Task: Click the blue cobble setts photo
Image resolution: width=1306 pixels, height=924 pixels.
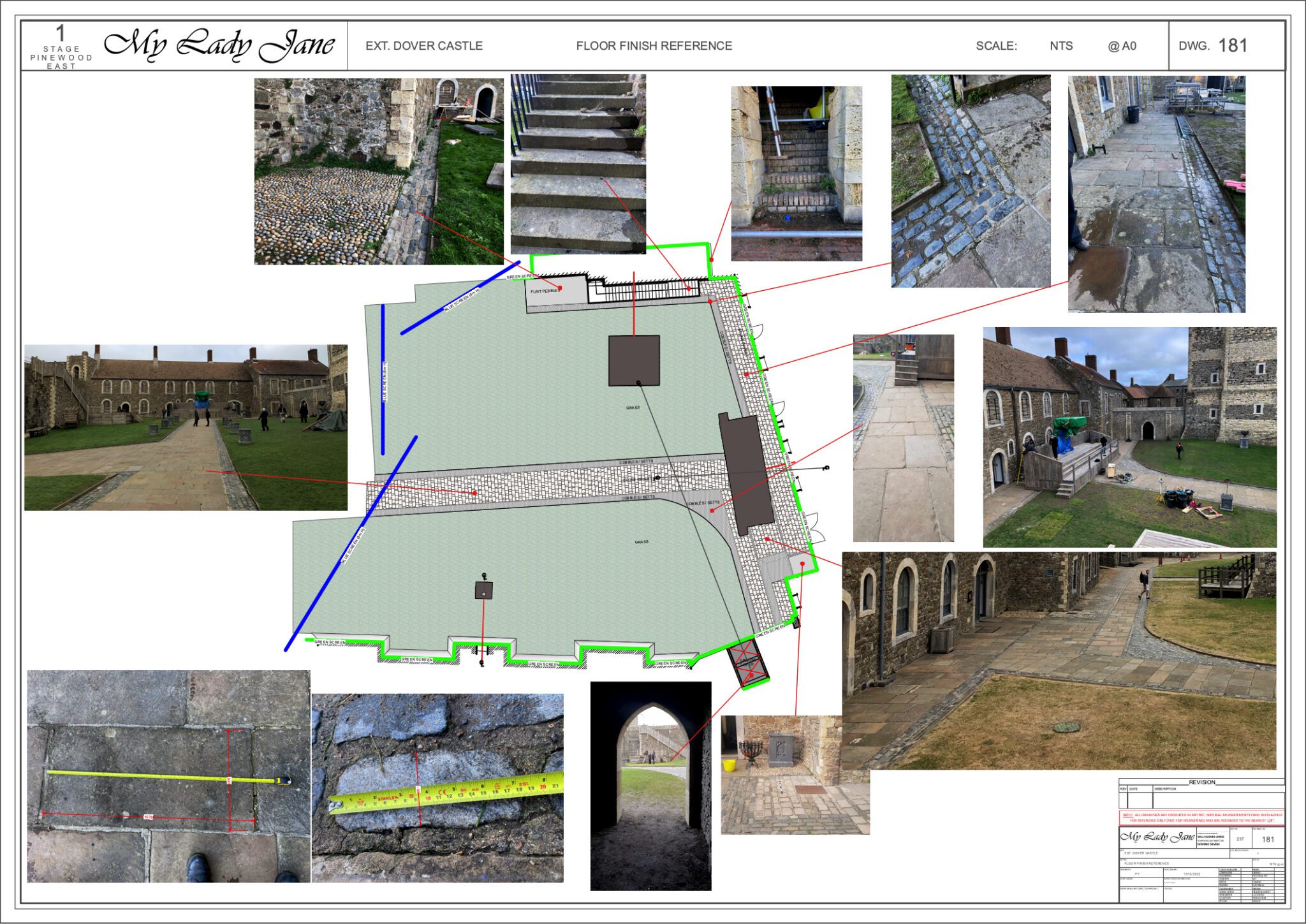Action: tap(971, 181)
